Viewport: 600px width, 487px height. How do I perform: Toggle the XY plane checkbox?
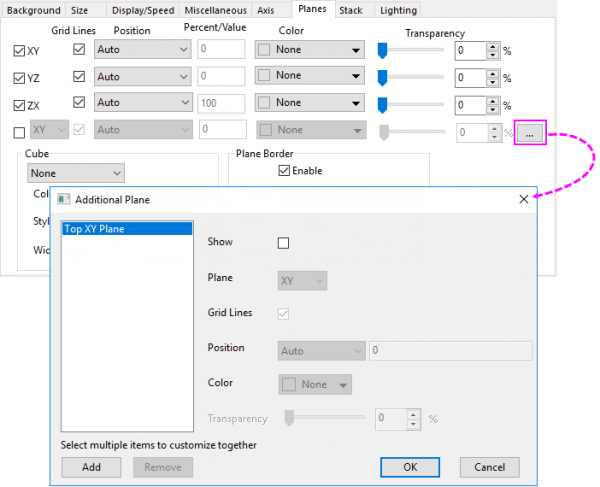tap(20, 50)
